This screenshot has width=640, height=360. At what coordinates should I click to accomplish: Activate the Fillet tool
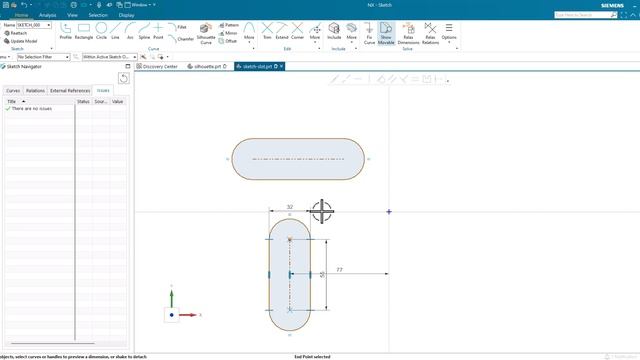click(x=178, y=27)
